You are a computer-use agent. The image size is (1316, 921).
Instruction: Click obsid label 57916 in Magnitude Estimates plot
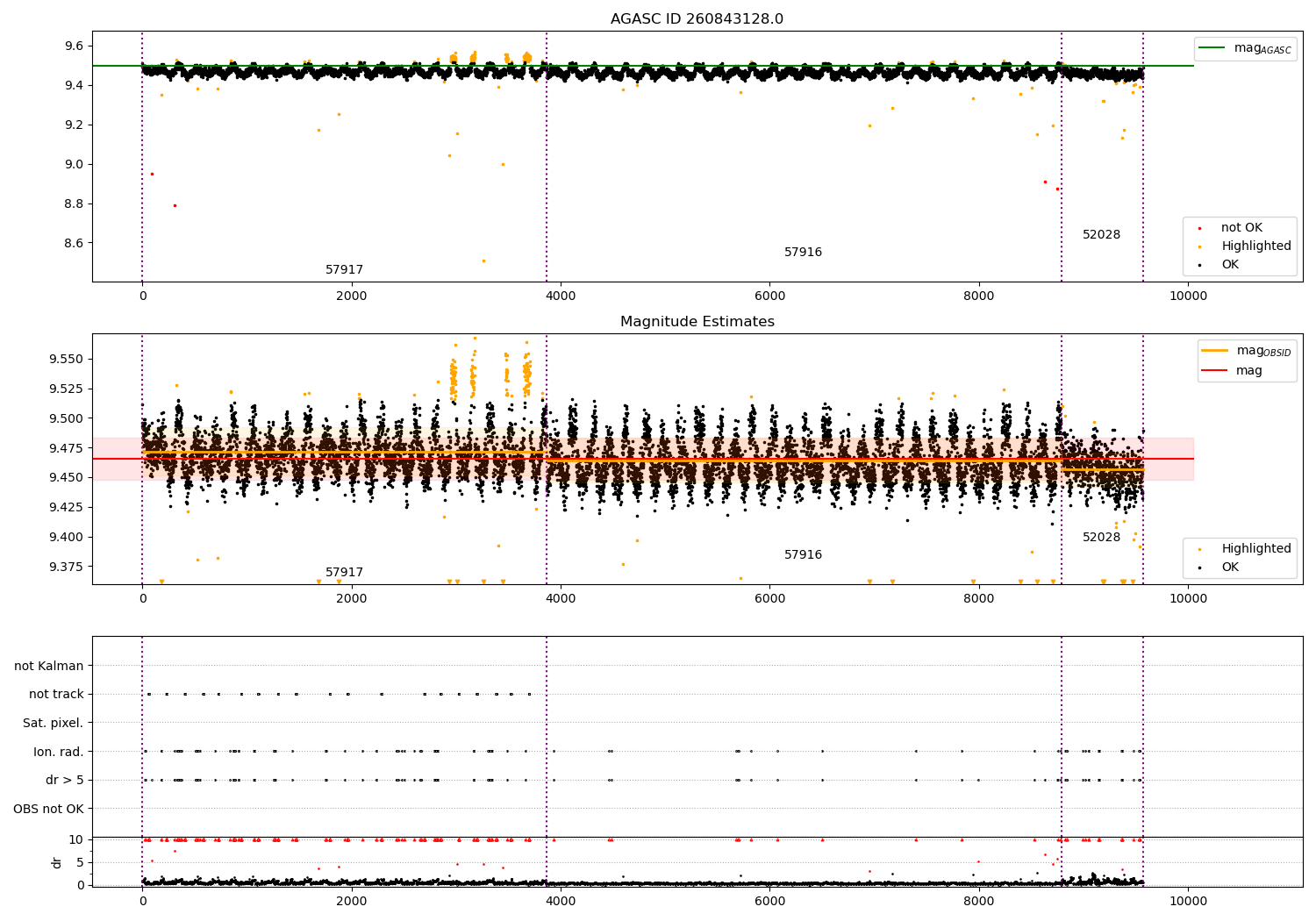coord(803,555)
